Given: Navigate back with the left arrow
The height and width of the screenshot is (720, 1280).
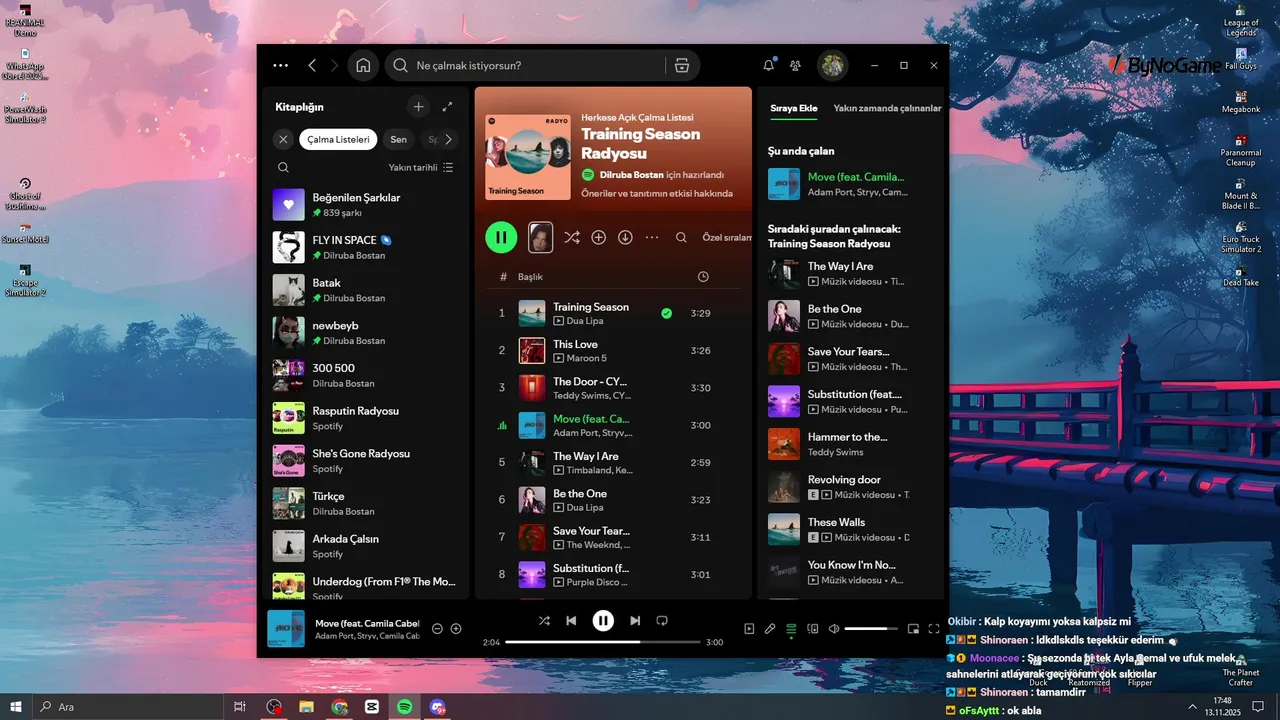Looking at the screenshot, I should tap(312, 65).
